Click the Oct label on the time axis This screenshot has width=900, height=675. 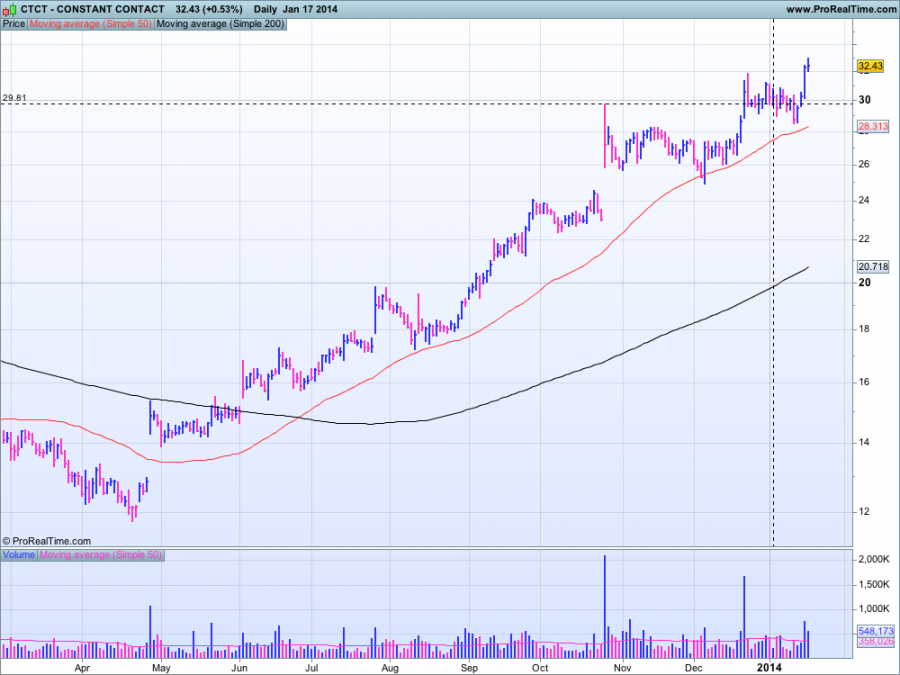point(540,668)
